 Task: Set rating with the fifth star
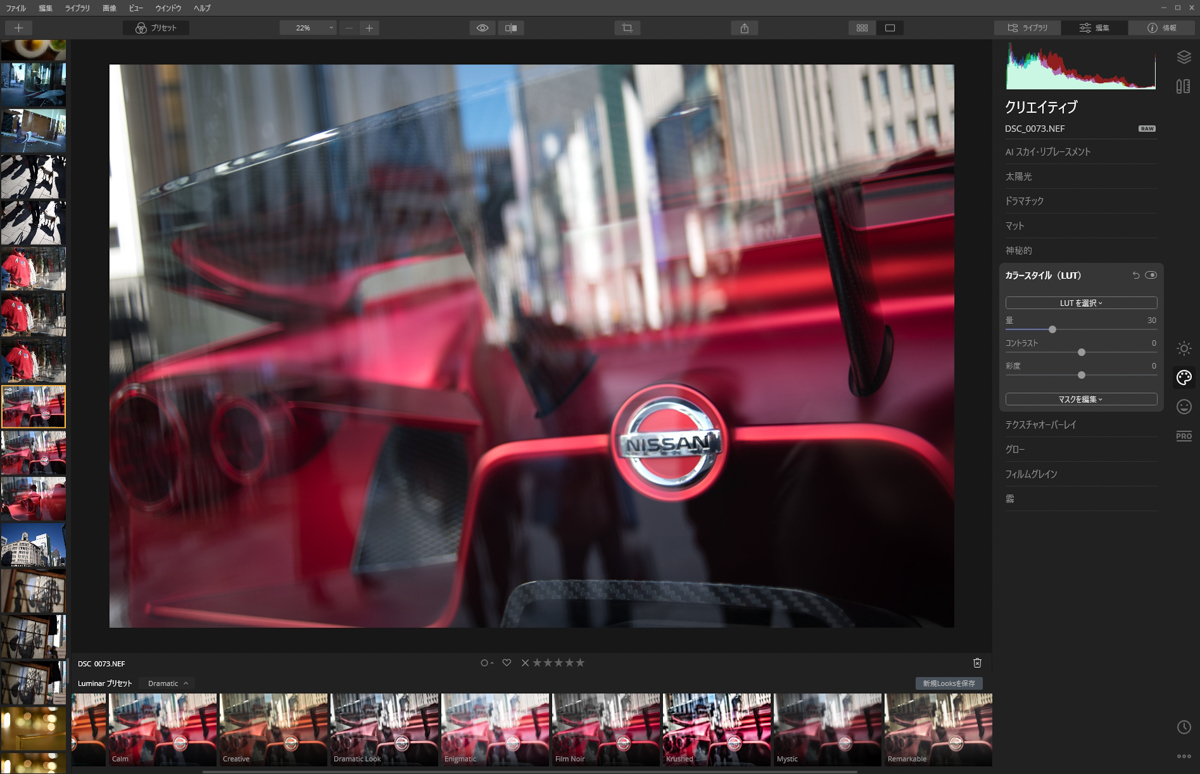pos(580,663)
